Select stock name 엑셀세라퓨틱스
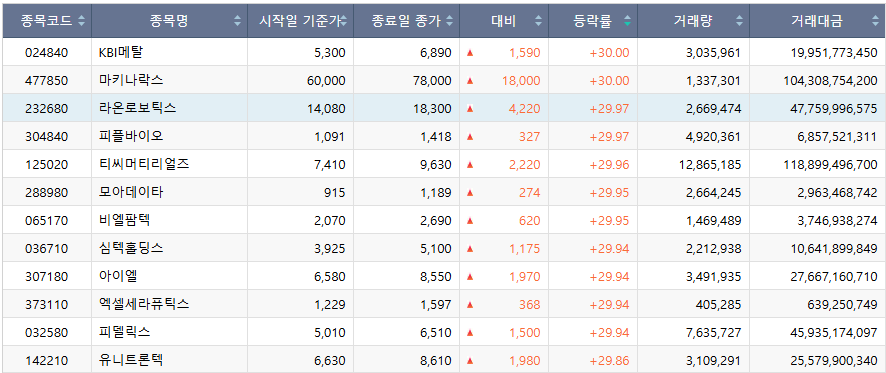Screen dimensions: 886x373 (144, 305)
